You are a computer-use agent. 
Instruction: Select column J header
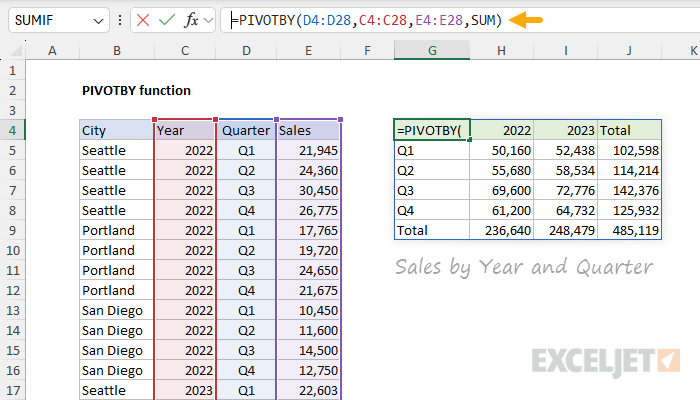(629, 50)
